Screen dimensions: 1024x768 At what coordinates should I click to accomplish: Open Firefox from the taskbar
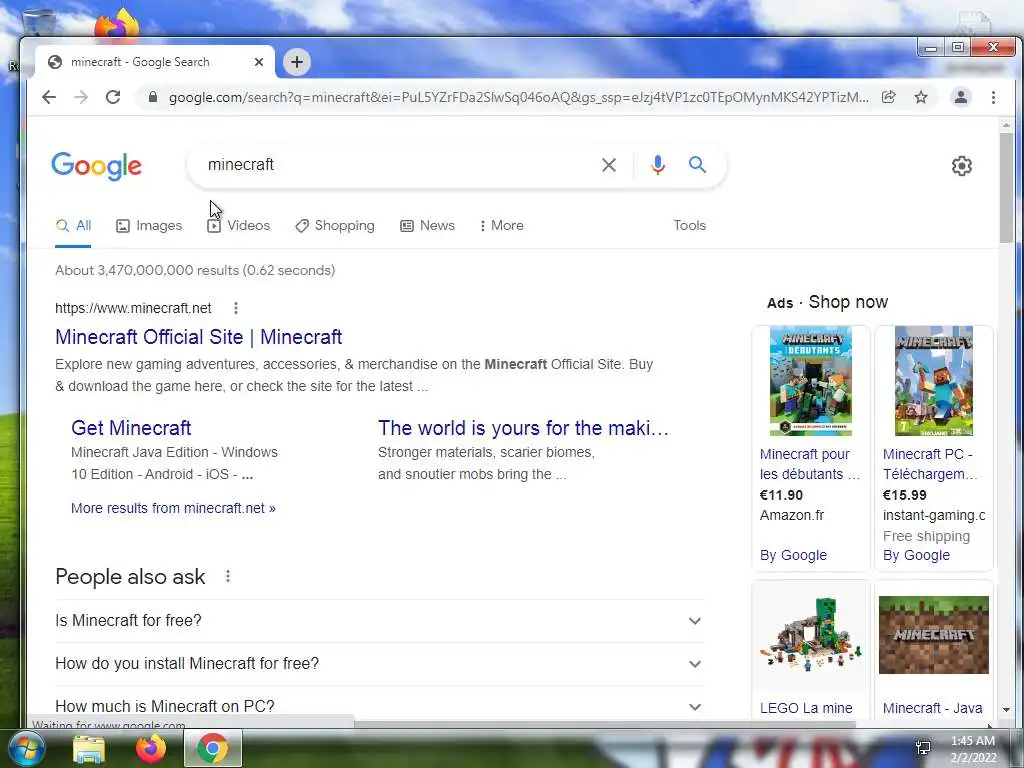coord(151,748)
